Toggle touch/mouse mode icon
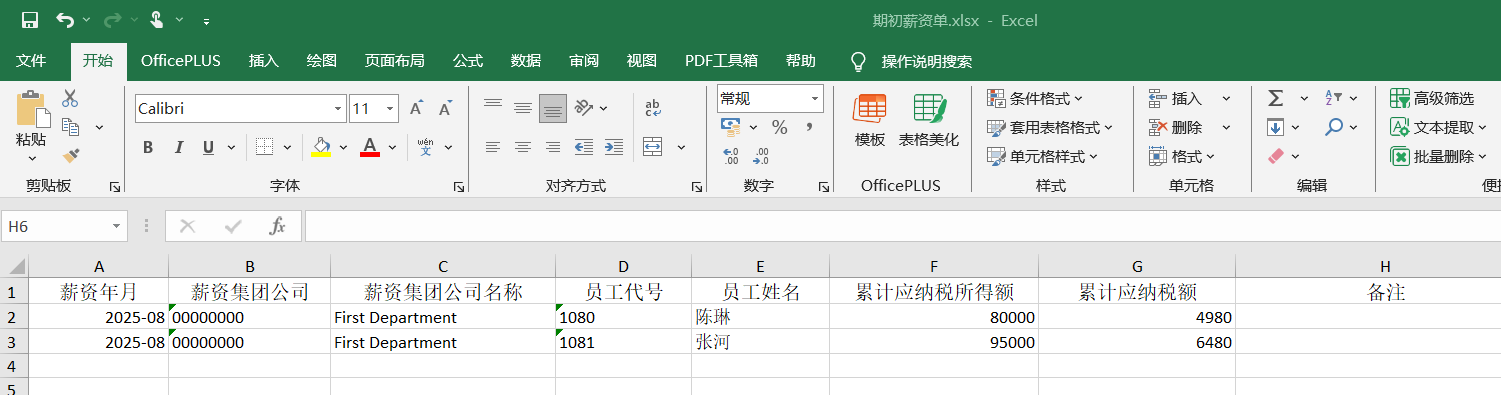The height and width of the screenshot is (395, 1501). click(157, 20)
